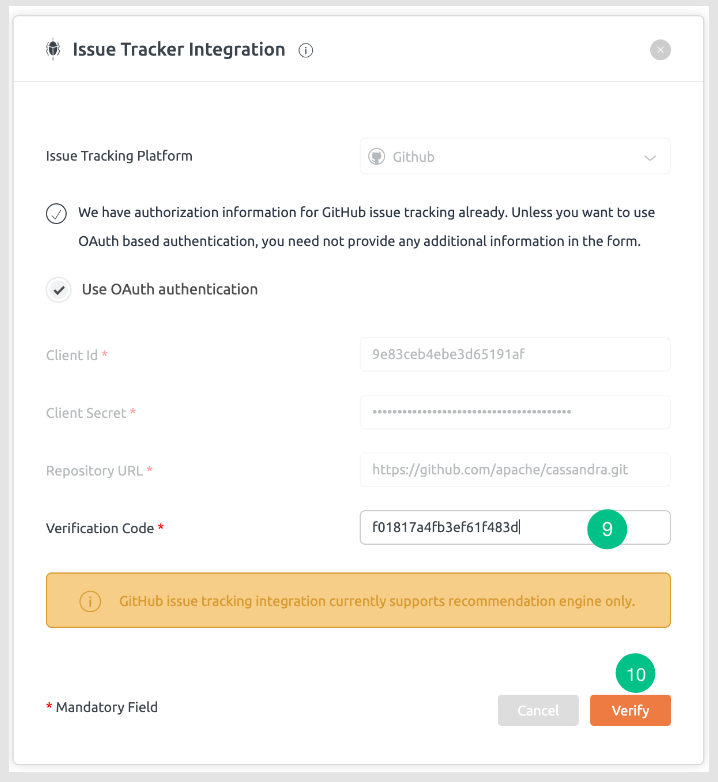Click the bug icon beside the dialog title
The height and width of the screenshot is (782, 718).
click(53, 49)
